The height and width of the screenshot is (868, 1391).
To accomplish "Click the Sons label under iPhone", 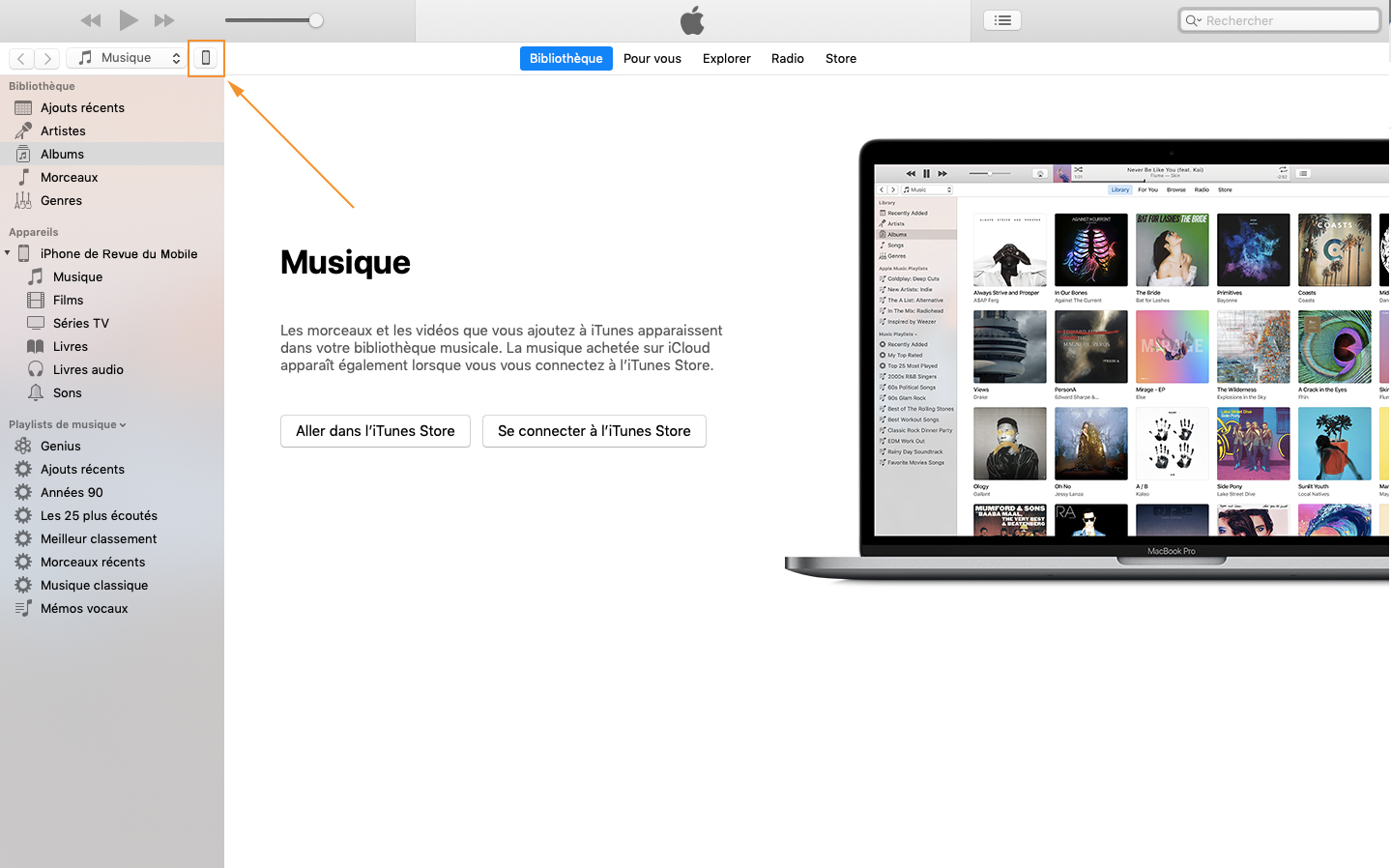I will click(x=68, y=393).
